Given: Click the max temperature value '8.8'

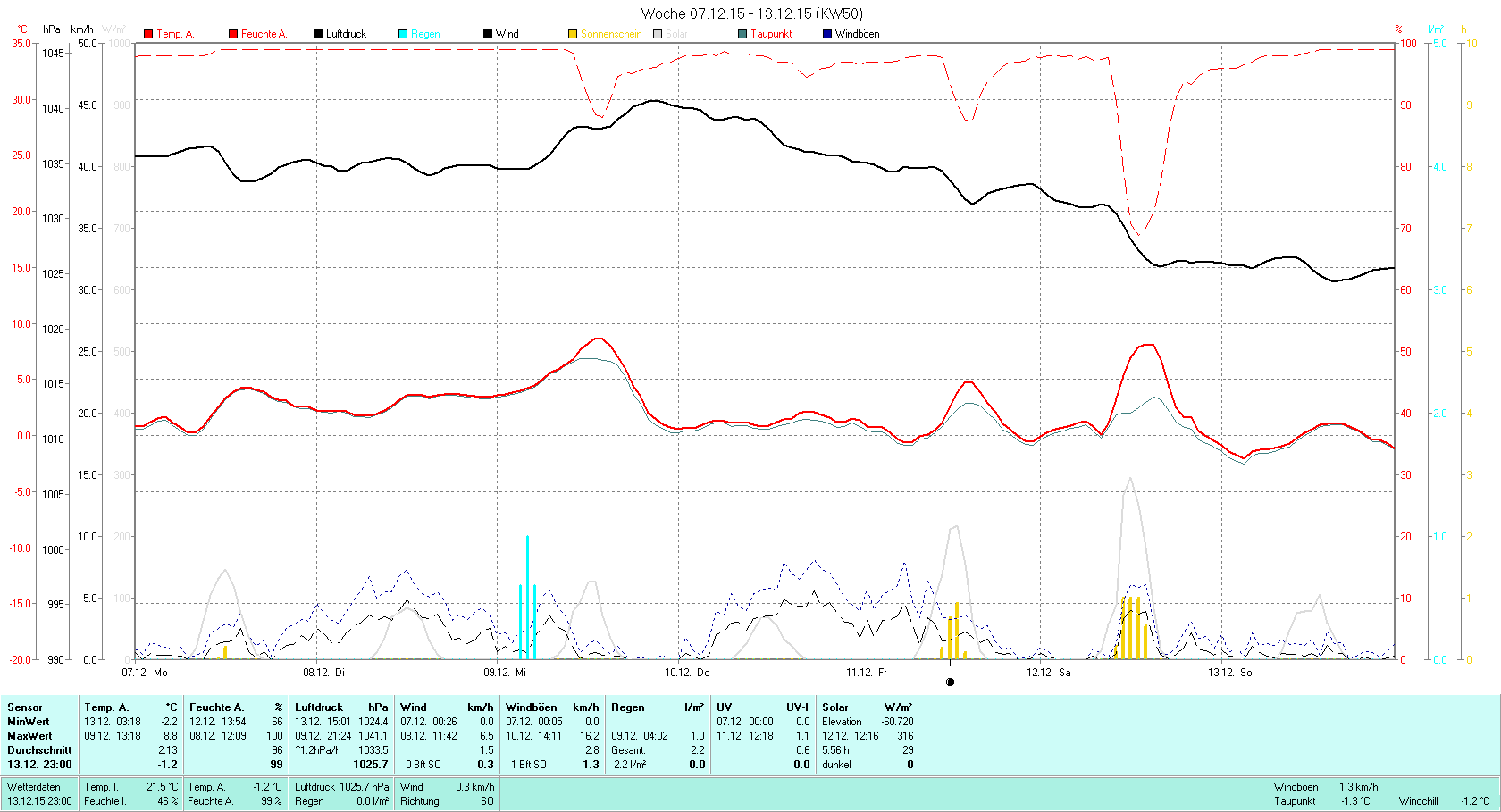Looking at the screenshot, I should point(170,736).
